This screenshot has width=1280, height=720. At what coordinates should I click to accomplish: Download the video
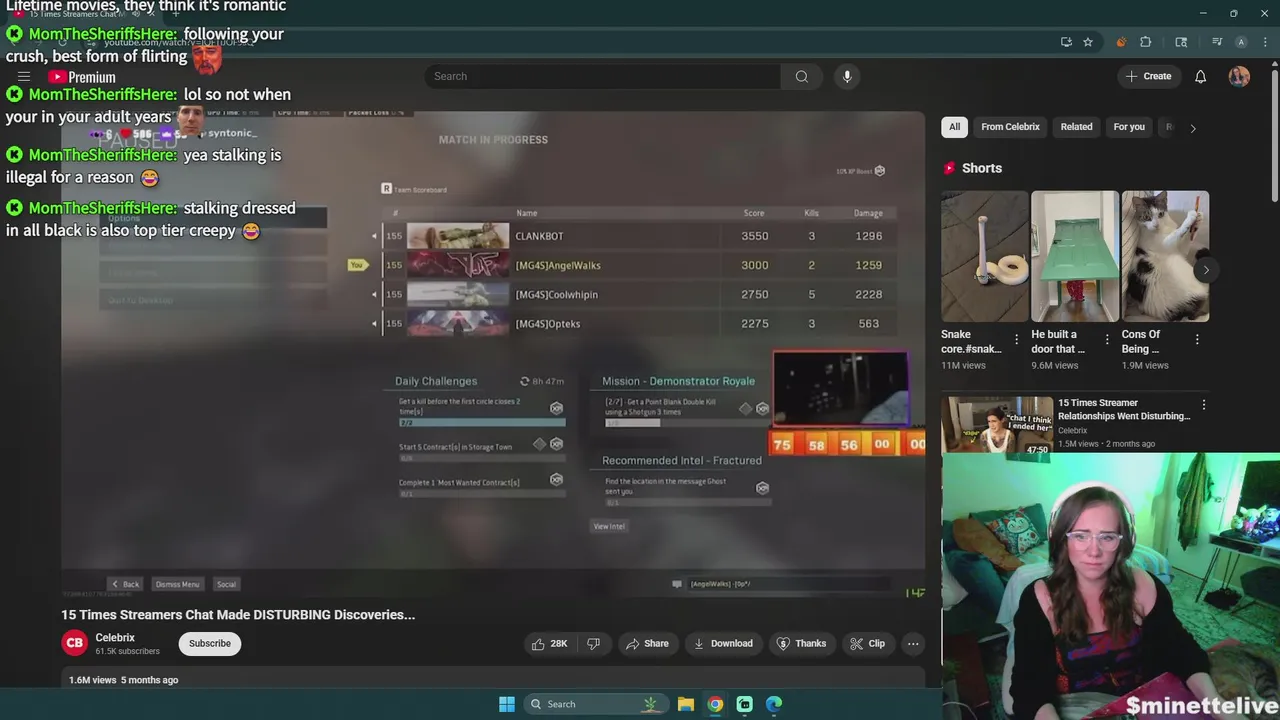click(723, 643)
